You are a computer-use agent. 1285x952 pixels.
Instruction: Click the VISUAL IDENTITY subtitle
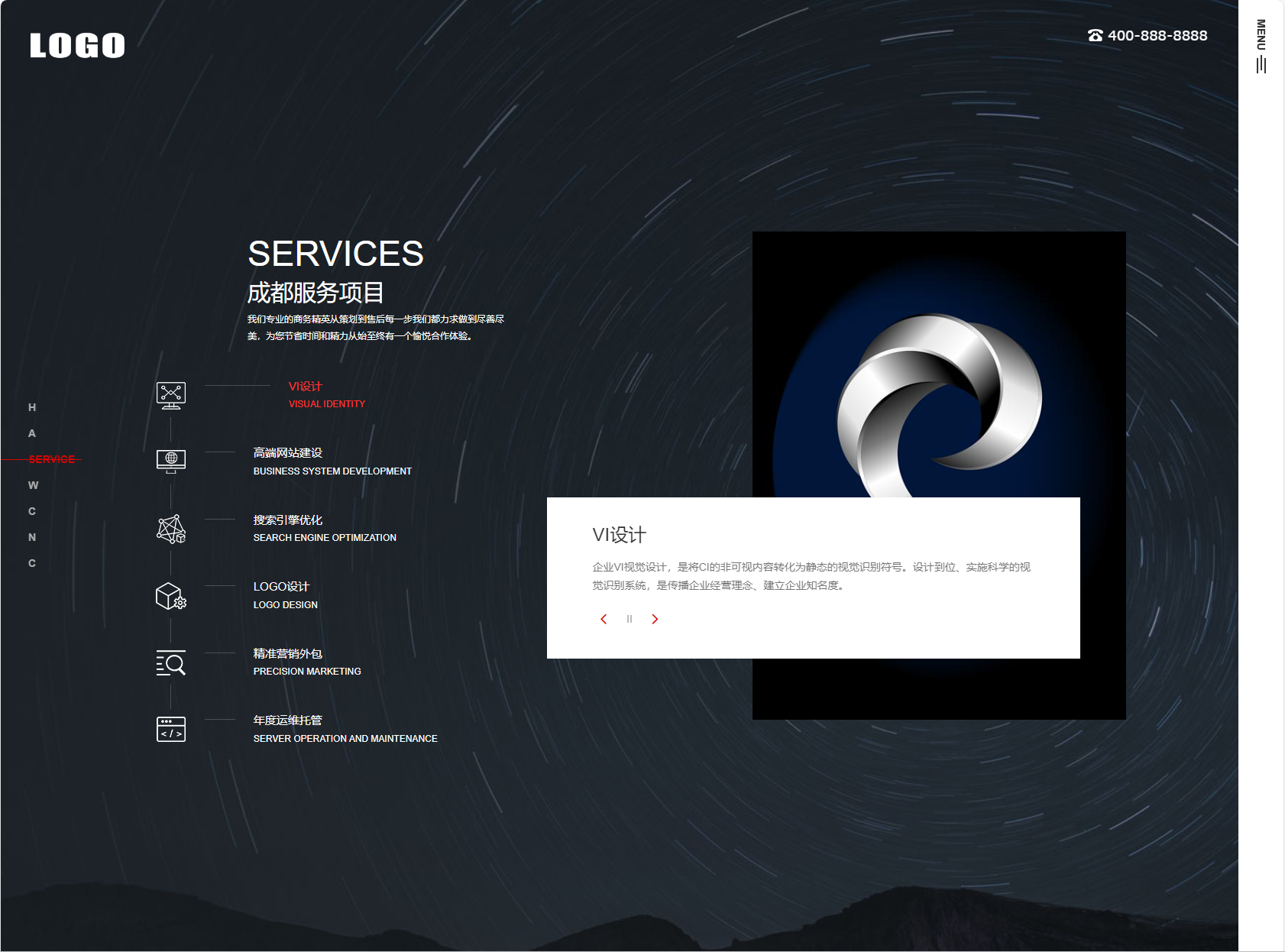(x=327, y=404)
